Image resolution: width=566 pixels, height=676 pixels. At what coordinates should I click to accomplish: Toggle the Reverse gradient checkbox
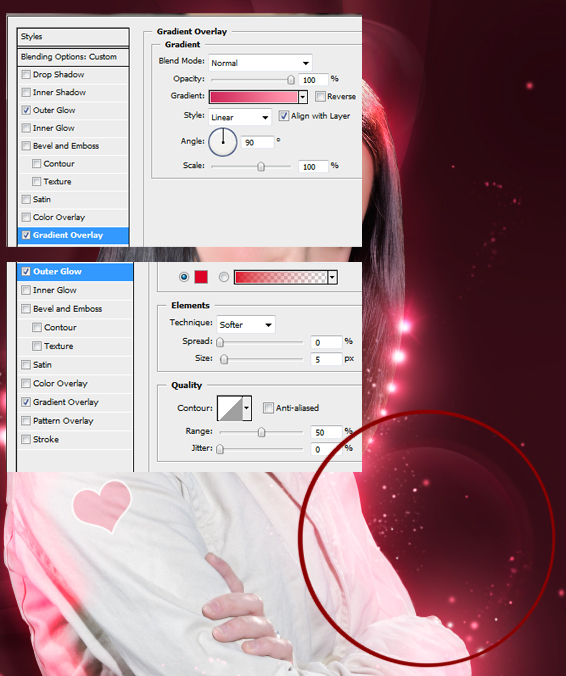click(x=320, y=96)
